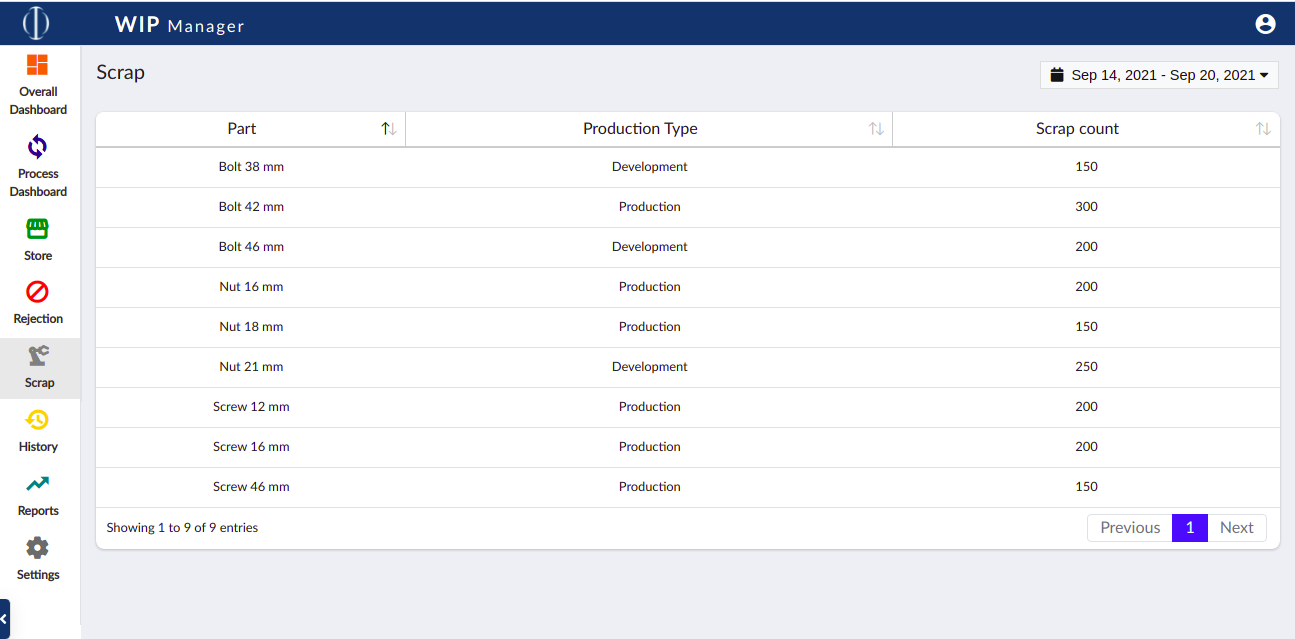Image resolution: width=1295 pixels, height=639 pixels.
Task: Navigate to the Rejection page
Action: coord(38,303)
